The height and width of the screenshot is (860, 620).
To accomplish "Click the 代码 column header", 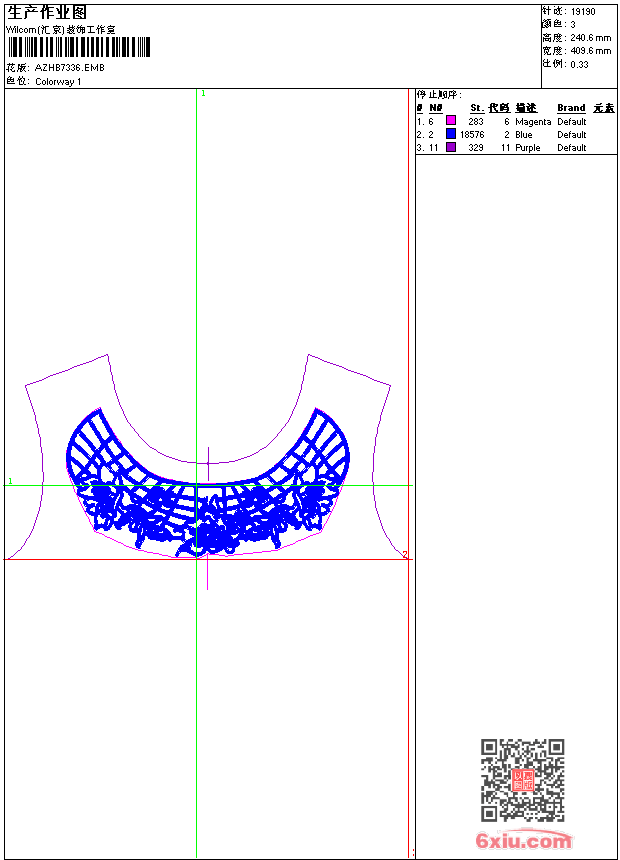I will click(x=499, y=108).
